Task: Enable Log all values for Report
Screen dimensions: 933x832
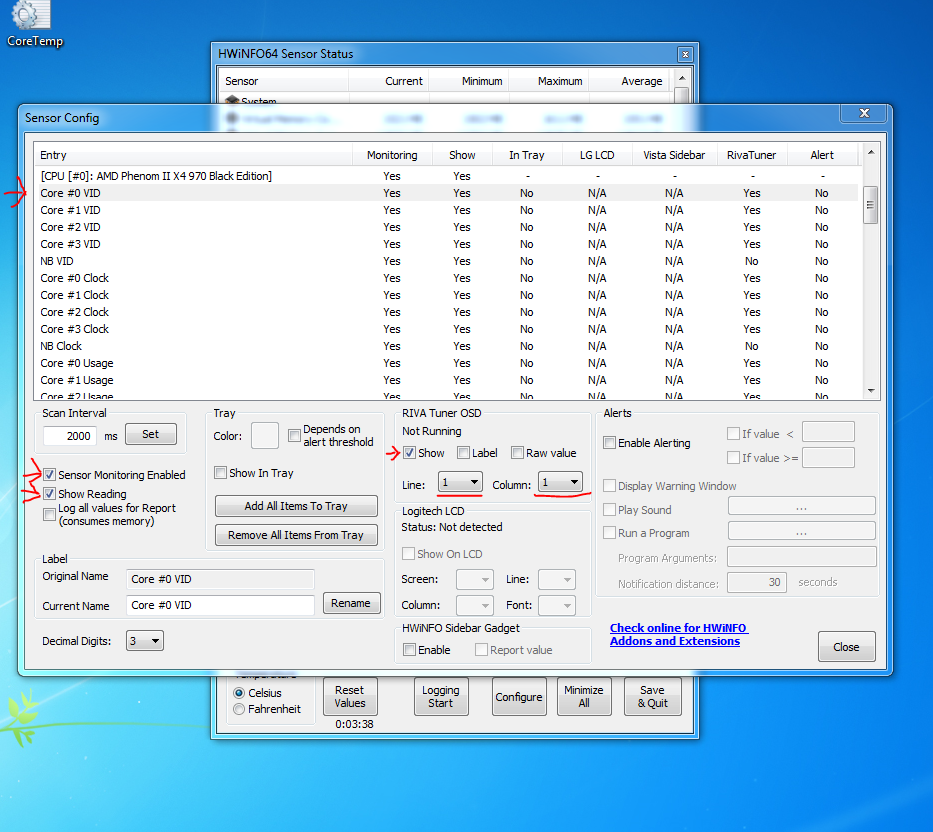Action: tap(49, 514)
